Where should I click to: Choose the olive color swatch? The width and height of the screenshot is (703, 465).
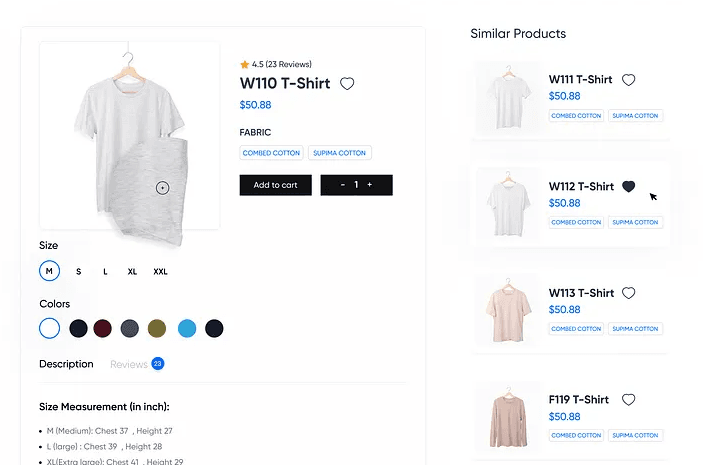pyautogui.click(x=157, y=328)
